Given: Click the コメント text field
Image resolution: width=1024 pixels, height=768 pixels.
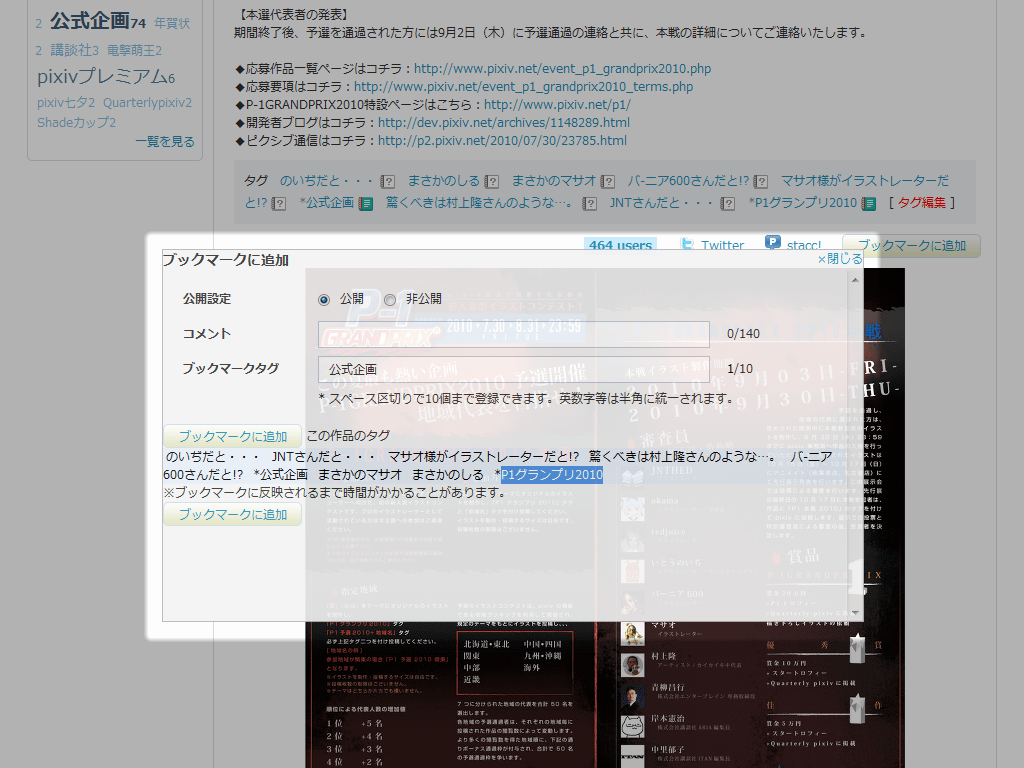Looking at the screenshot, I should click(x=513, y=334).
